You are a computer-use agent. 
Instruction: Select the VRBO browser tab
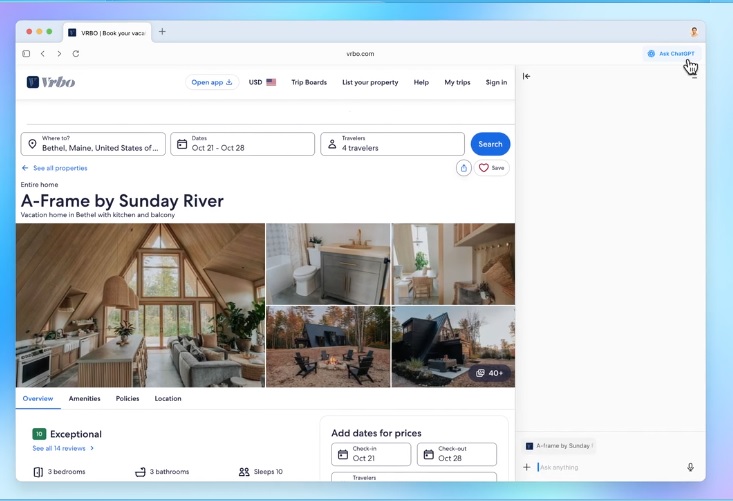tap(108, 33)
